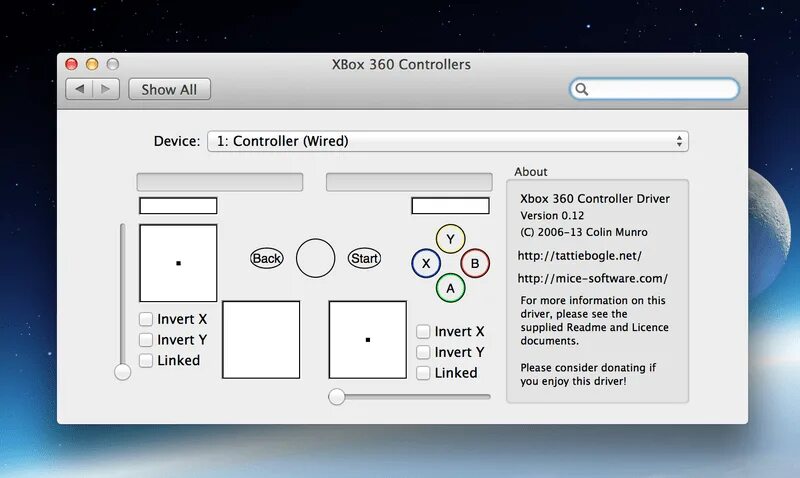
Task: Enable right stick Invert X checkbox
Action: click(x=423, y=332)
